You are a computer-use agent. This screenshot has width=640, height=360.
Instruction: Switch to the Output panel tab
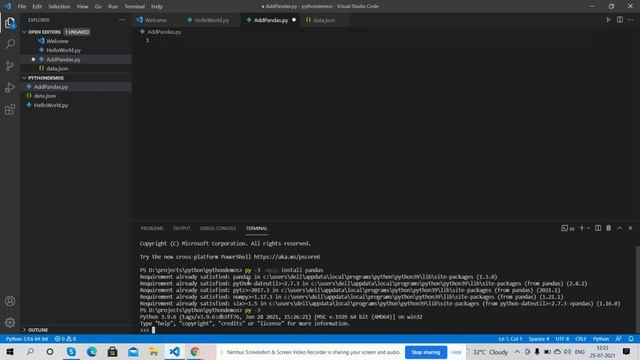[x=182, y=228]
